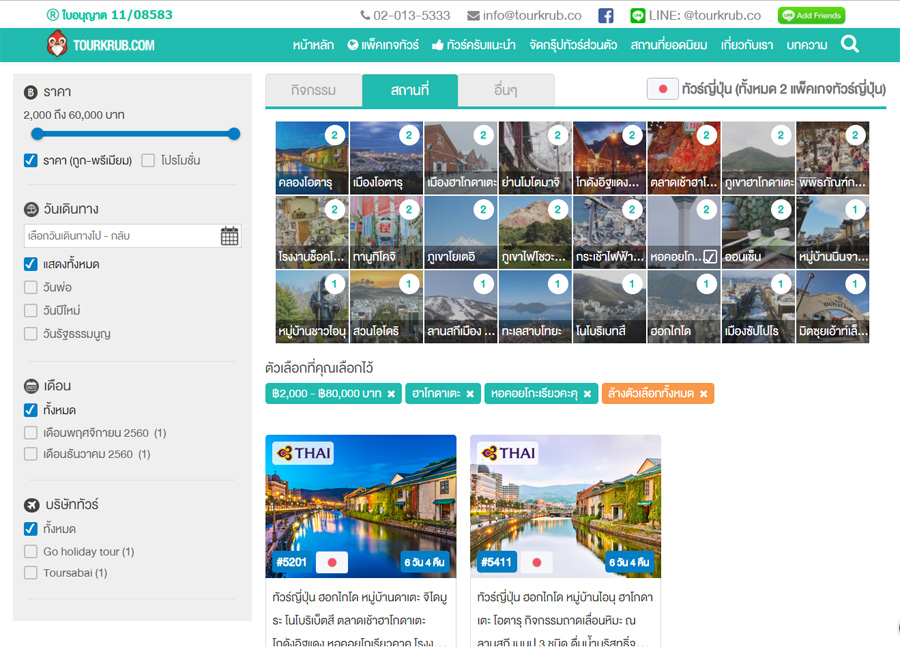
Task: Remove the หอคอยโกะเรียวคะคุ filter tag
Action: tap(587, 394)
